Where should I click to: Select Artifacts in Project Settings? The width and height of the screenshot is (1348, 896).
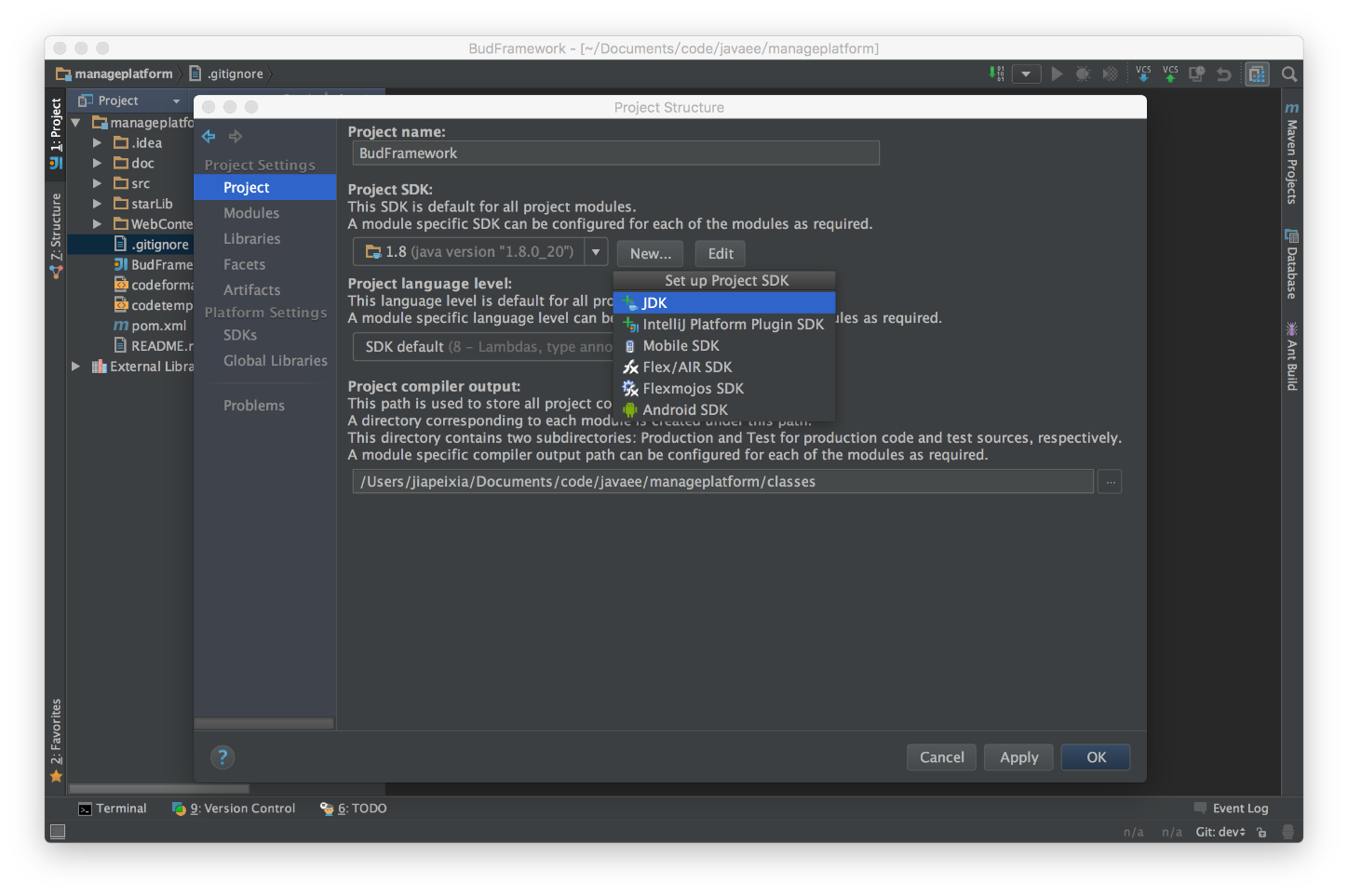pyautogui.click(x=251, y=290)
